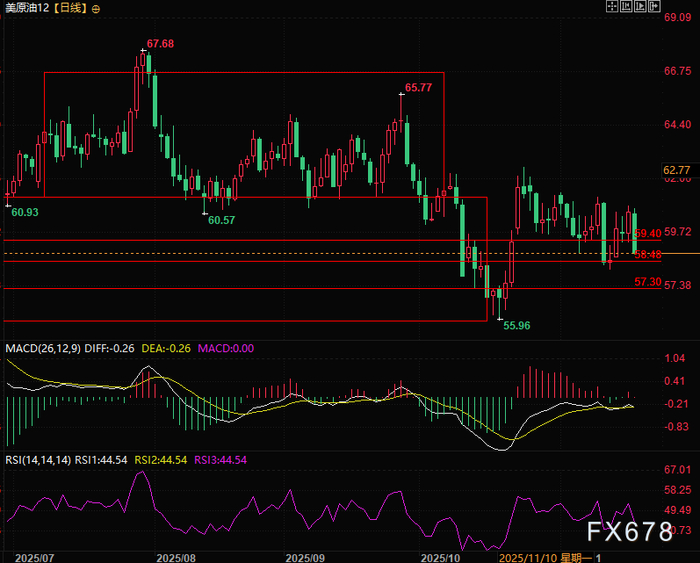Click the 0.41 MACD axis value
The image size is (700, 563).
pyautogui.click(x=675, y=381)
